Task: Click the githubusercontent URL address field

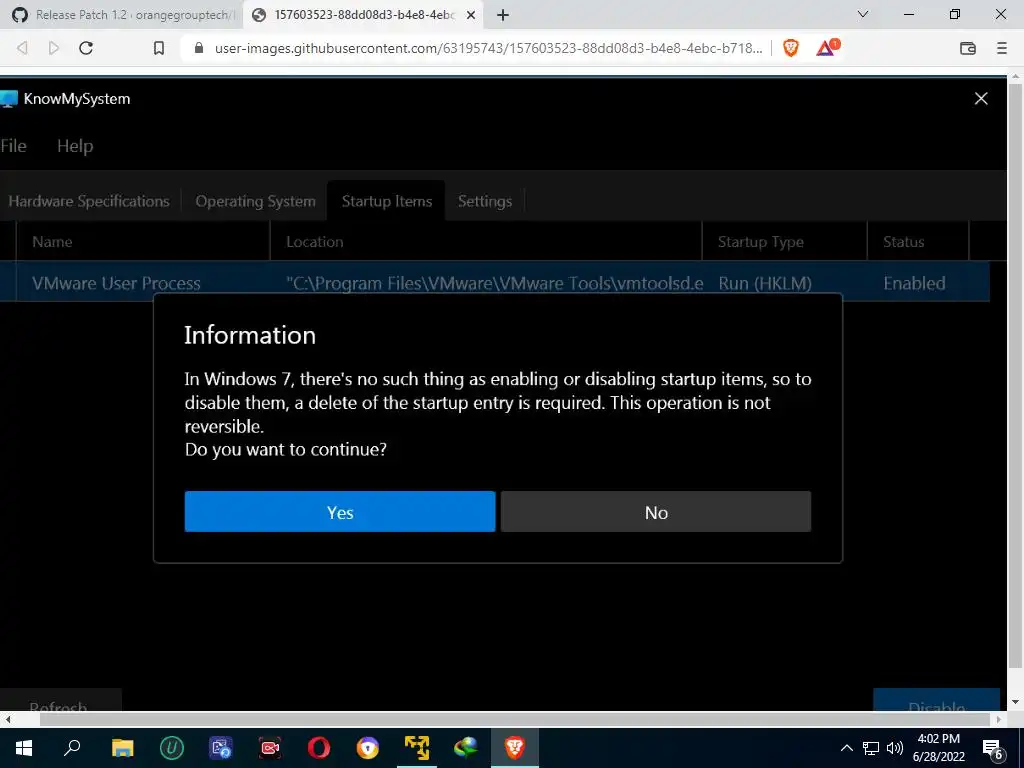Action: (488, 48)
